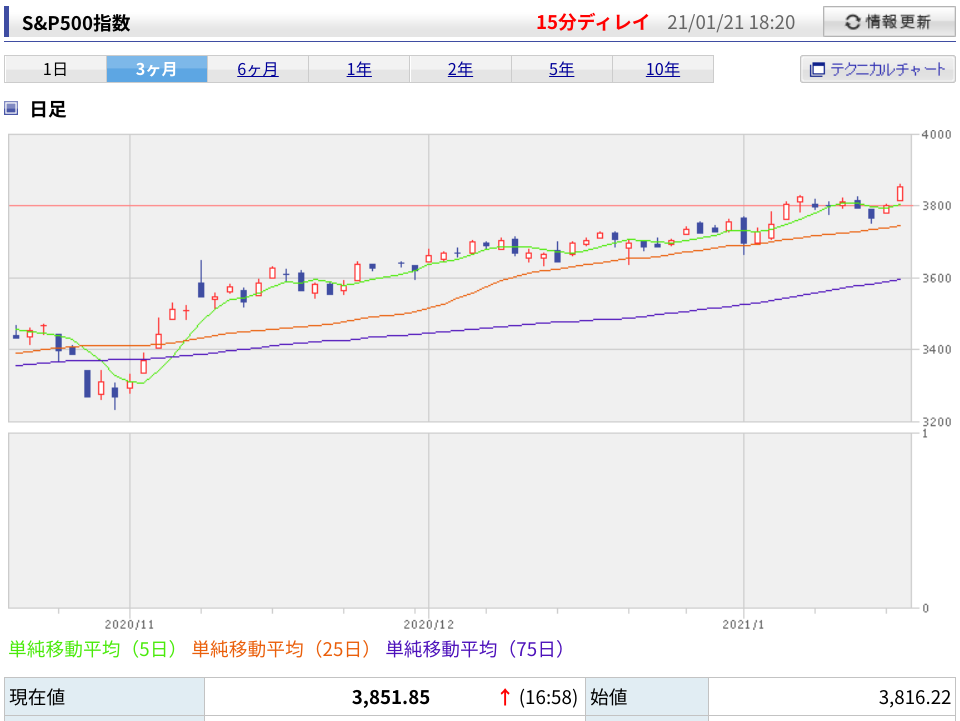Click the 3800 price axis label
Screen dimensions: 960x721
pos(937,206)
